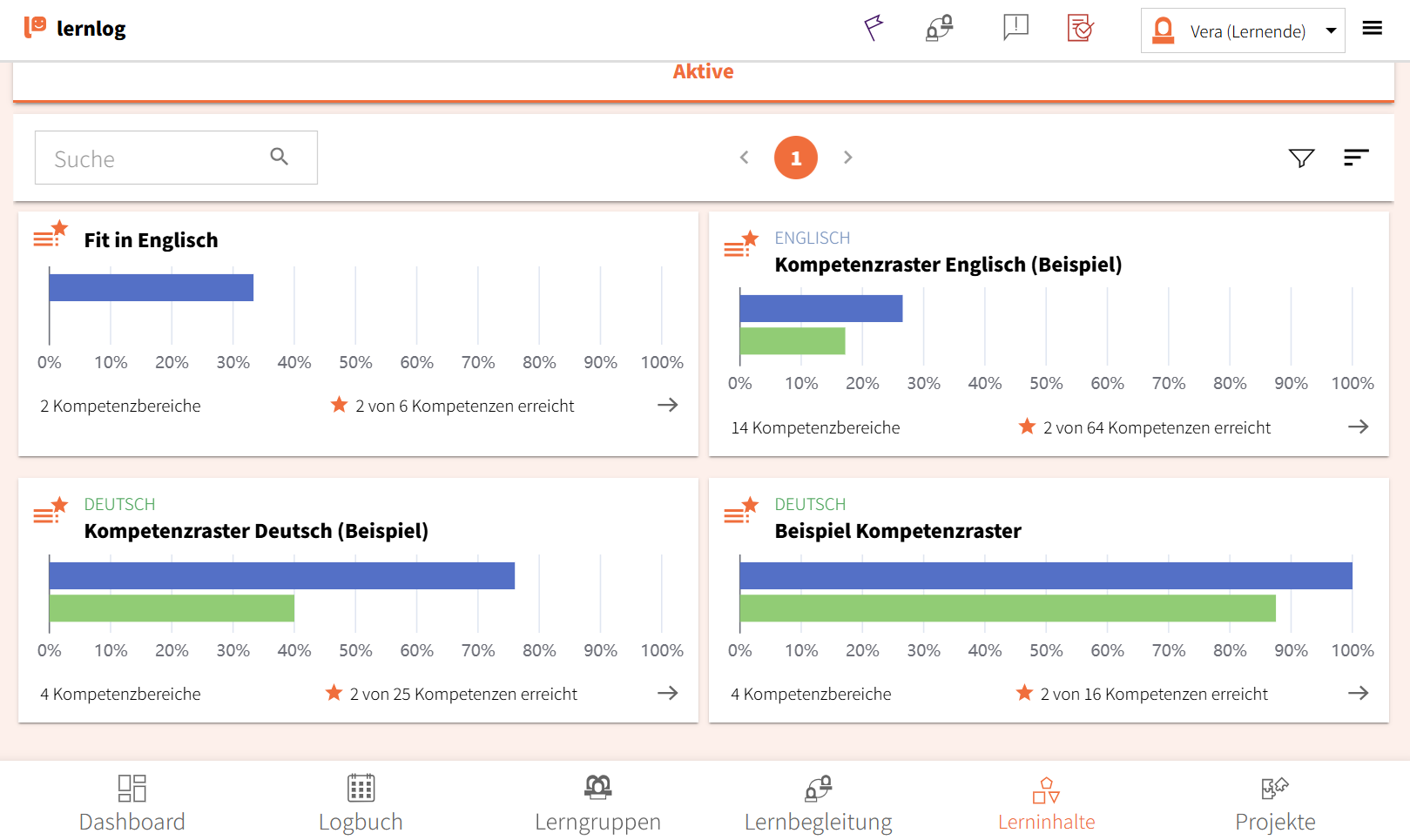The image size is (1410, 840).
Task: Go to the previous page chevron
Action: (745, 158)
